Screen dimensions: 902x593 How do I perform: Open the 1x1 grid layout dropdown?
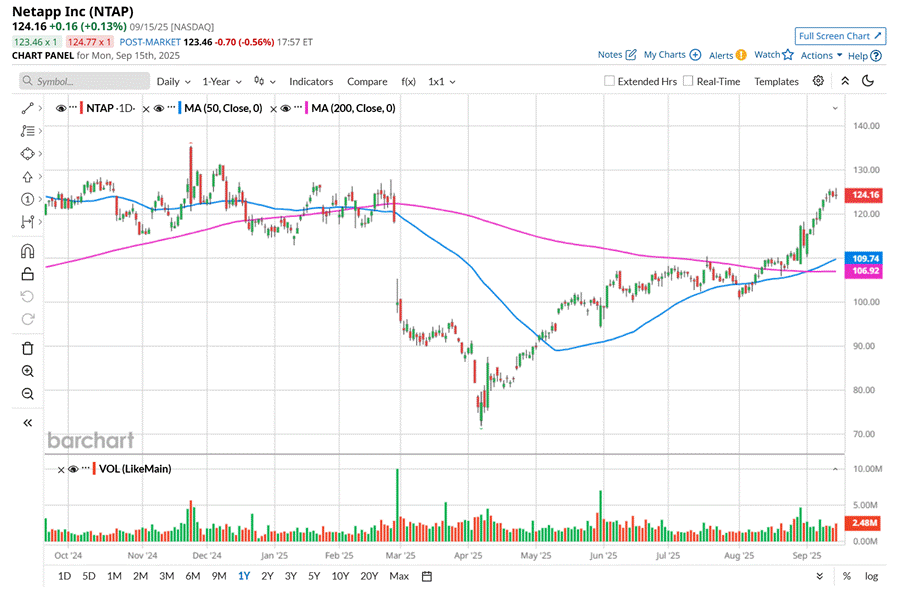click(x=441, y=82)
